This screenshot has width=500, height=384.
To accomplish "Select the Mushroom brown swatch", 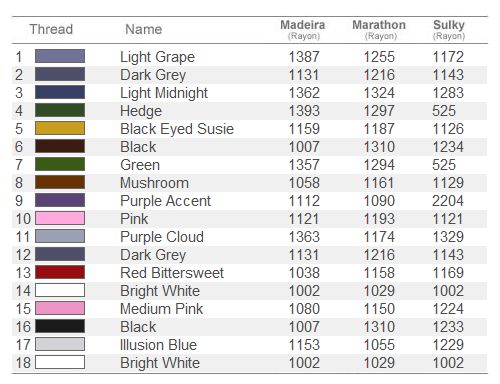I will tap(60, 182).
